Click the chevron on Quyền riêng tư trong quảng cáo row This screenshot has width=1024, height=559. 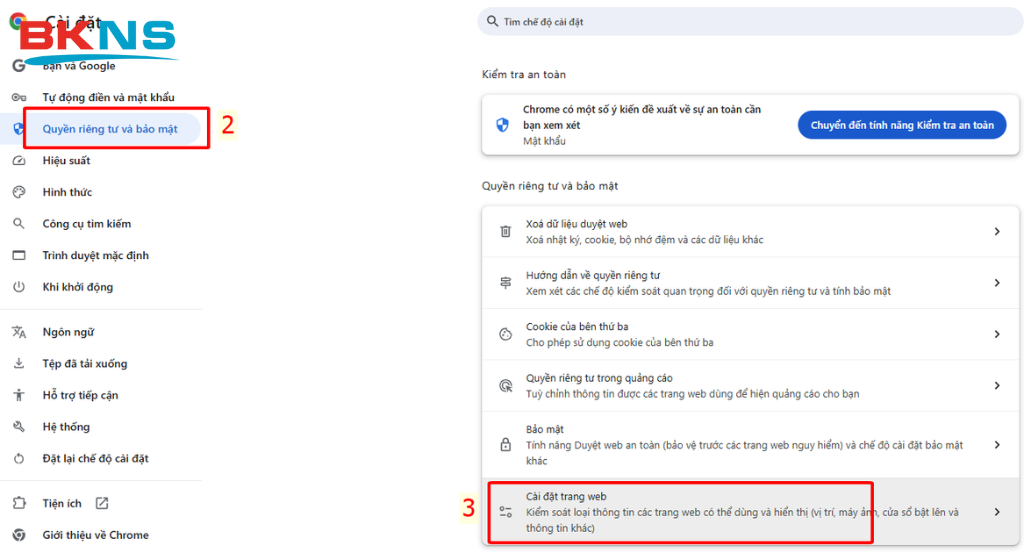tap(997, 385)
